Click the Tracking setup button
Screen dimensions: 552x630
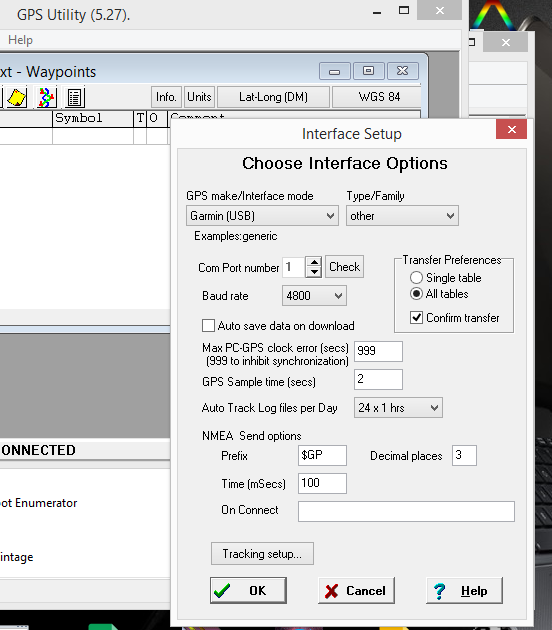pyautogui.click(x=262, y=554)
